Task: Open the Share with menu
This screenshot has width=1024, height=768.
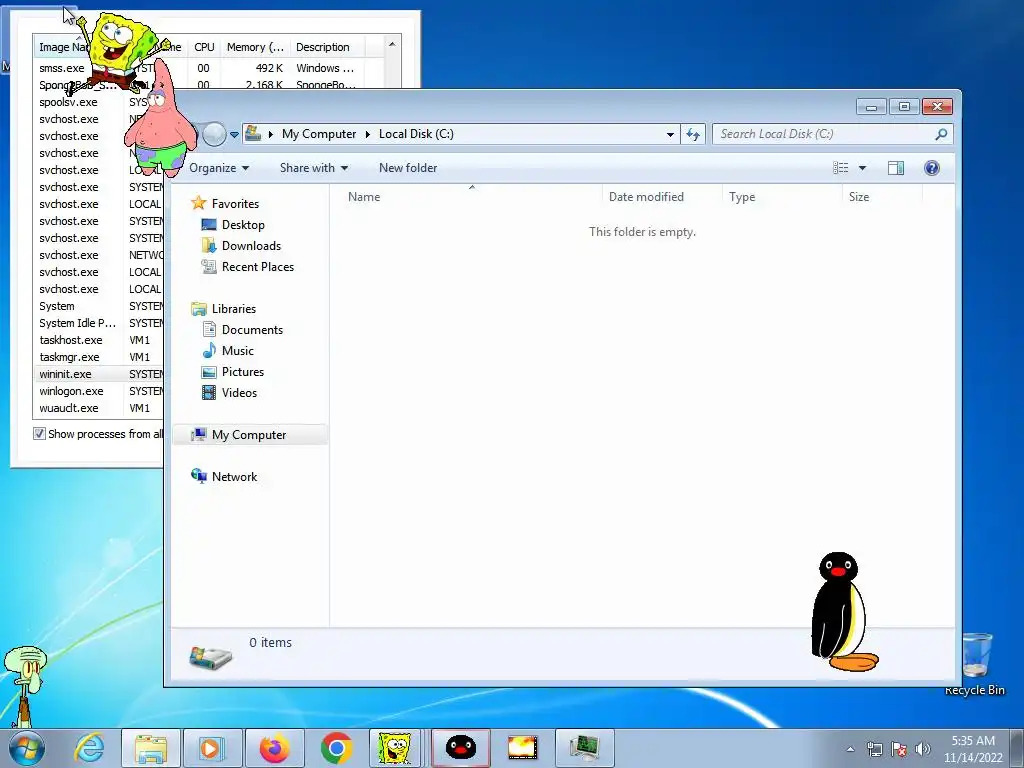Action: [313, 168]
